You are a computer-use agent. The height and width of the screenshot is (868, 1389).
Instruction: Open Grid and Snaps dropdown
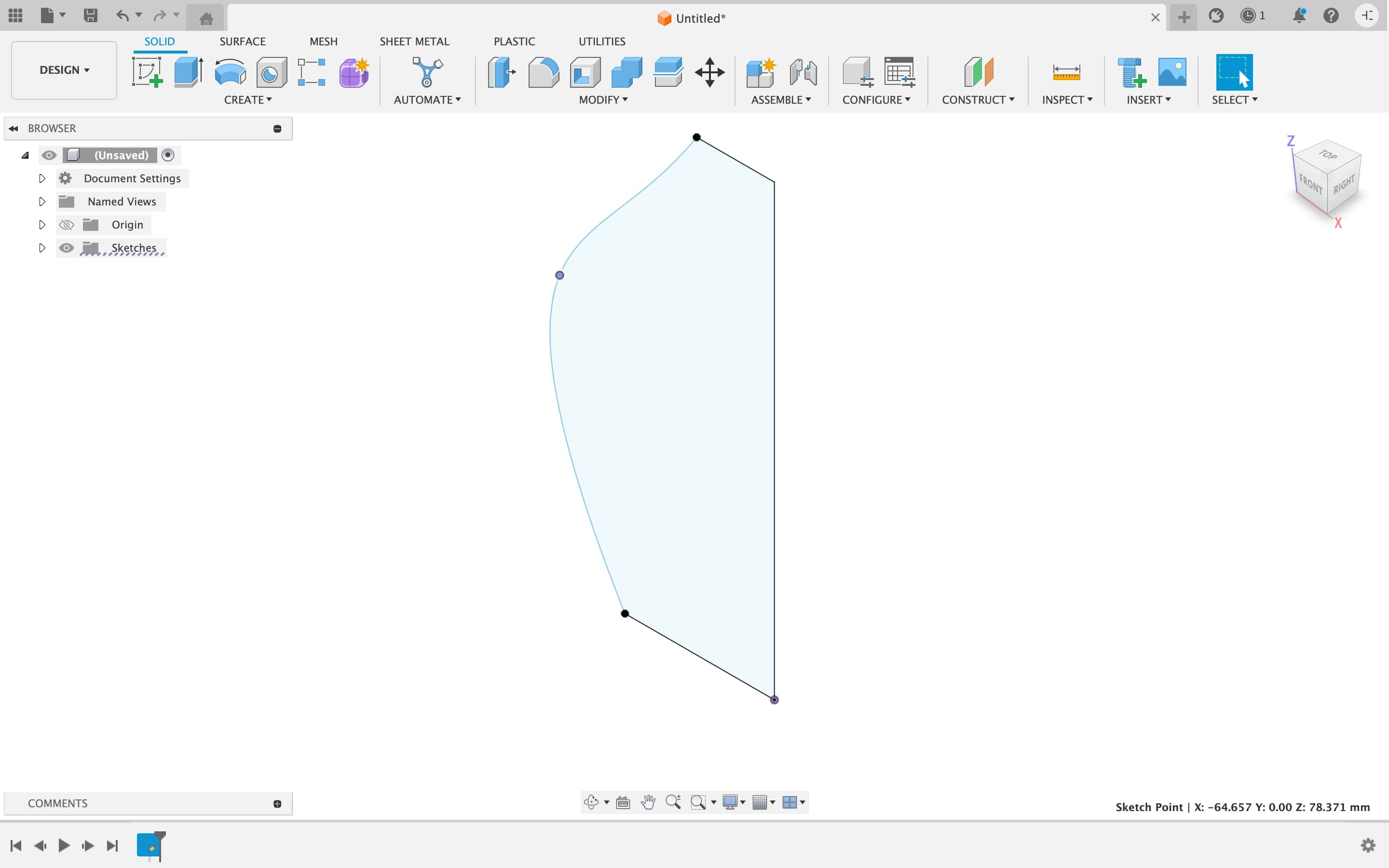coord(764,802)
